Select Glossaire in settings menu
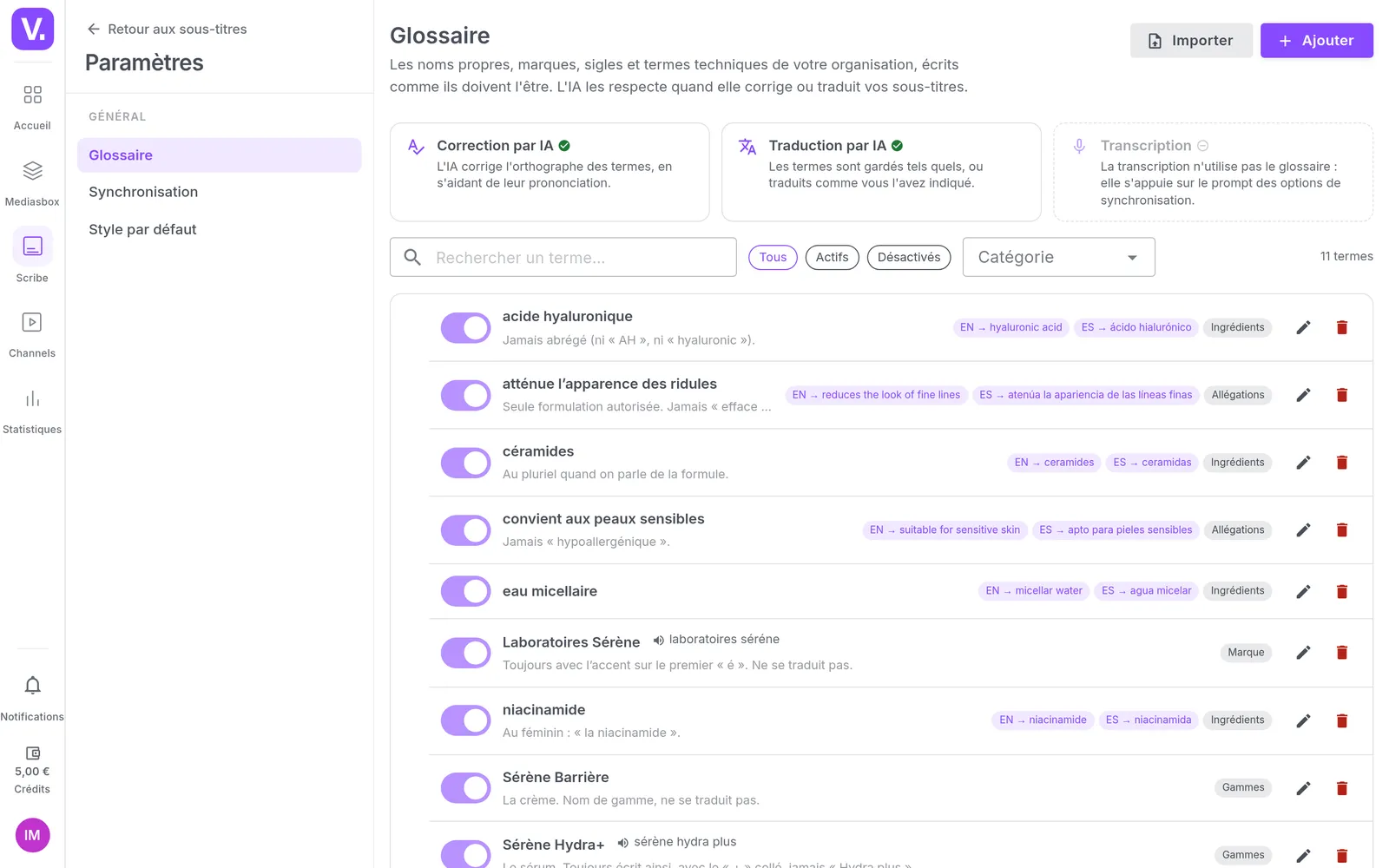 (219, 155)
